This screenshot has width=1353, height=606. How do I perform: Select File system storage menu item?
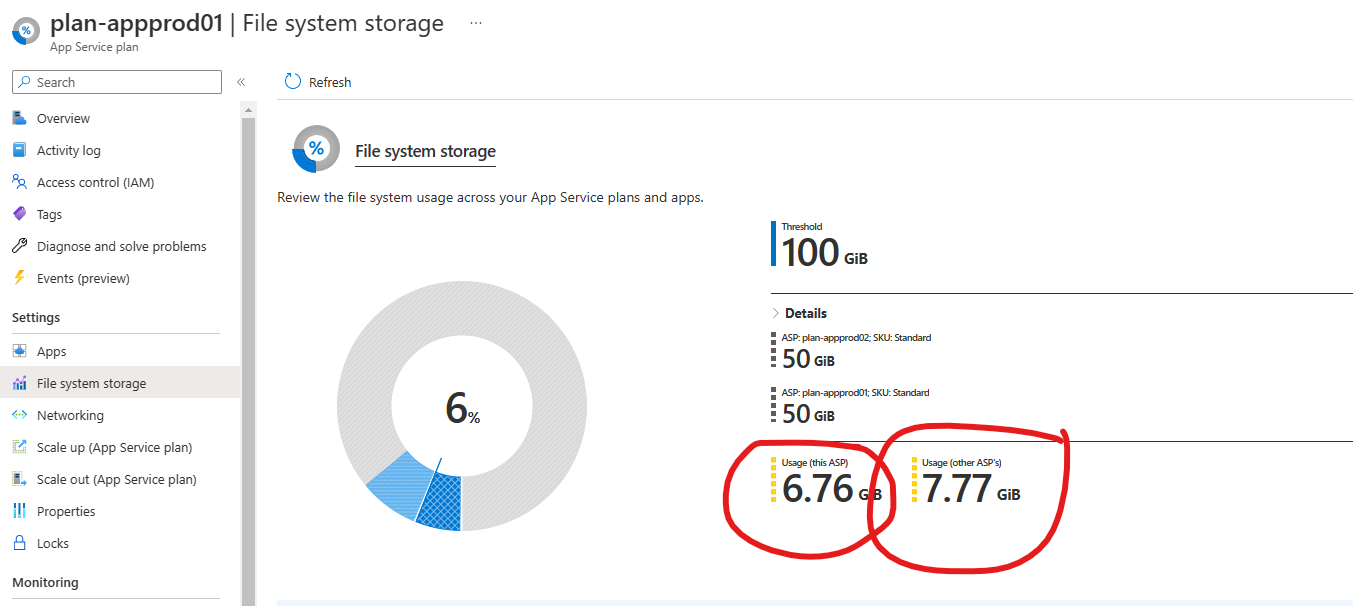(x=92, y=383)
